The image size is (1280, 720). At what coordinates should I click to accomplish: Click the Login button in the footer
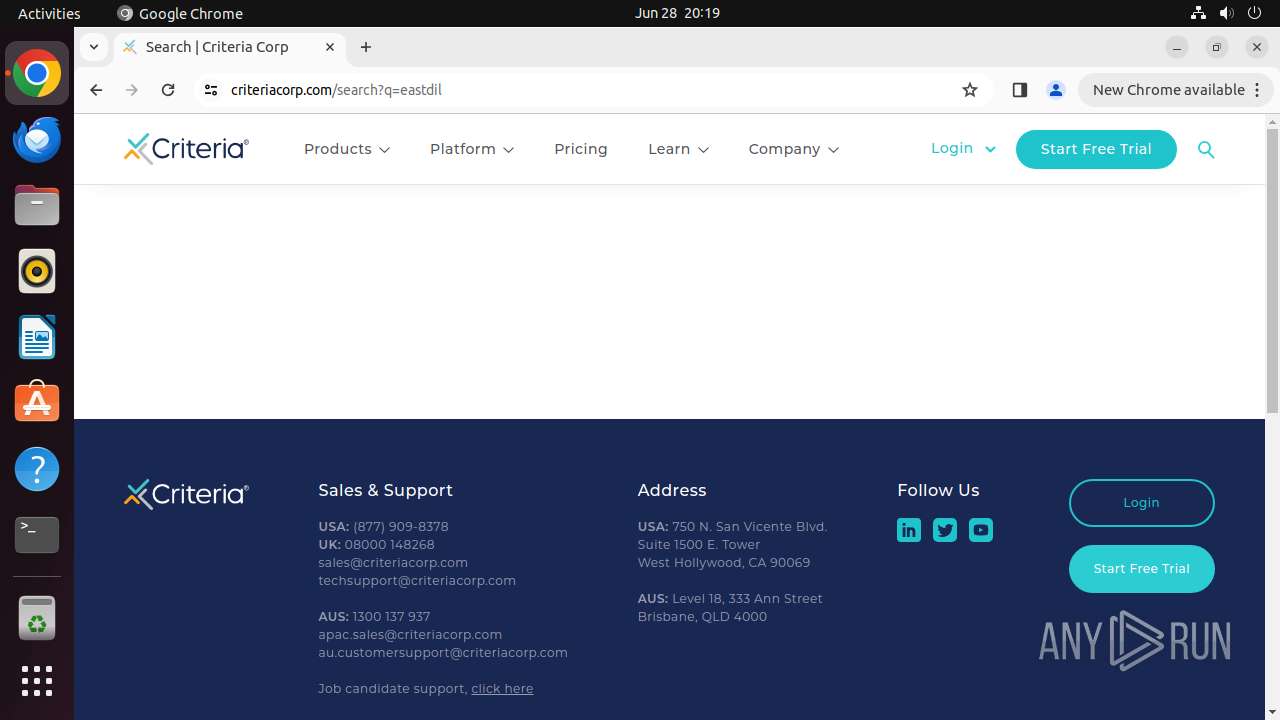[x=1141, y=503]
